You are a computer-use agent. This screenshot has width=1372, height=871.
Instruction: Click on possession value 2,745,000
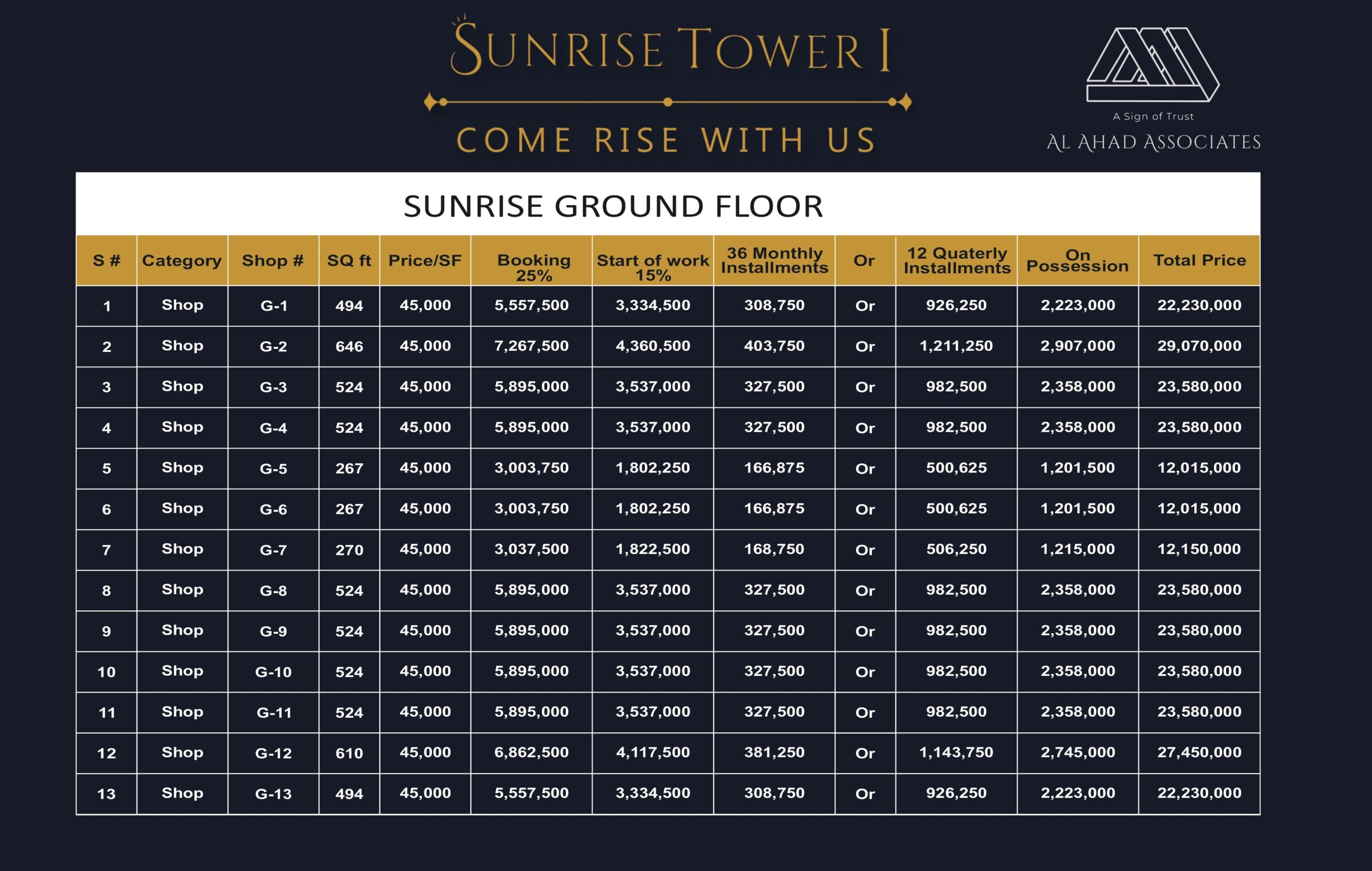click(1078, 753)
